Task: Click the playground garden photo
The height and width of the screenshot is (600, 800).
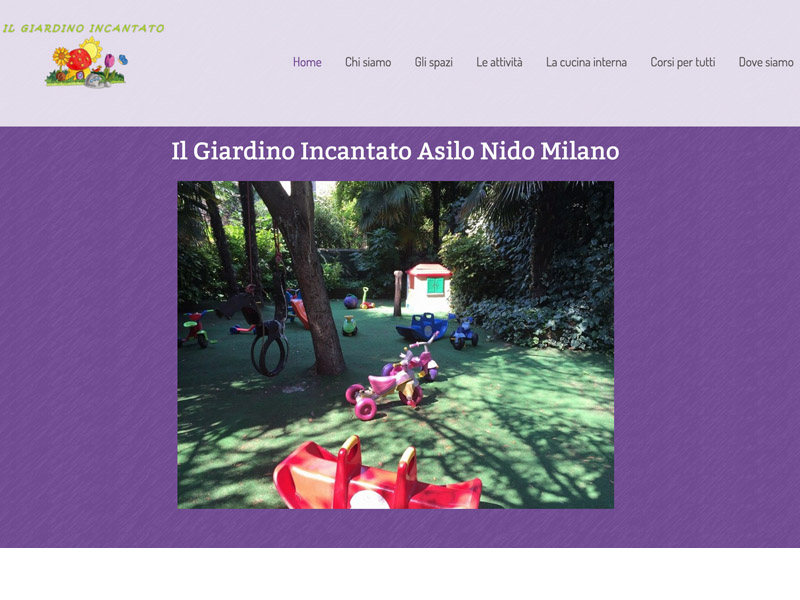Action: (395, 345)
